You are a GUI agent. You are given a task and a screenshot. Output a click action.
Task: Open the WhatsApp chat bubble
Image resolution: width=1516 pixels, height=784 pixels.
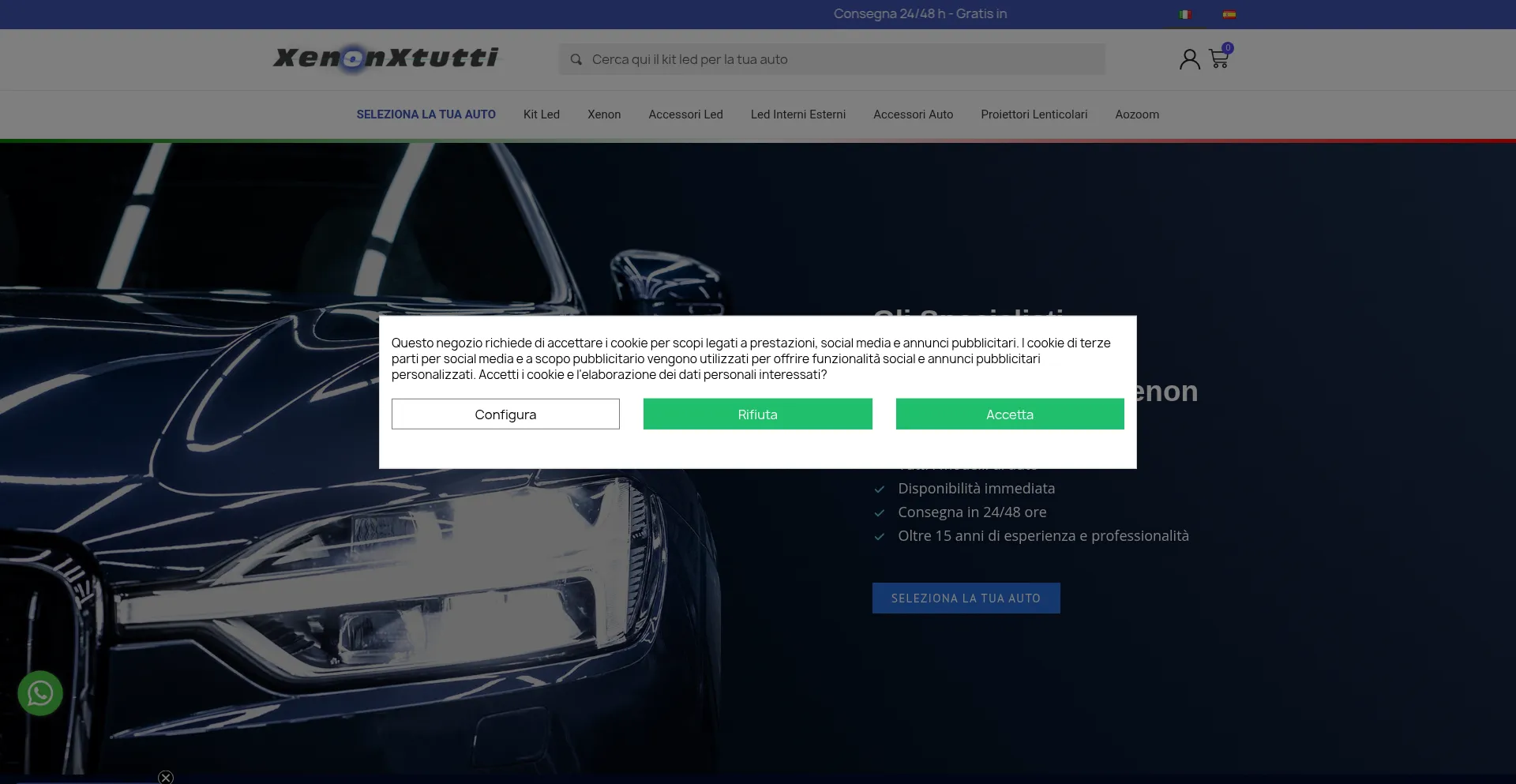40,693
